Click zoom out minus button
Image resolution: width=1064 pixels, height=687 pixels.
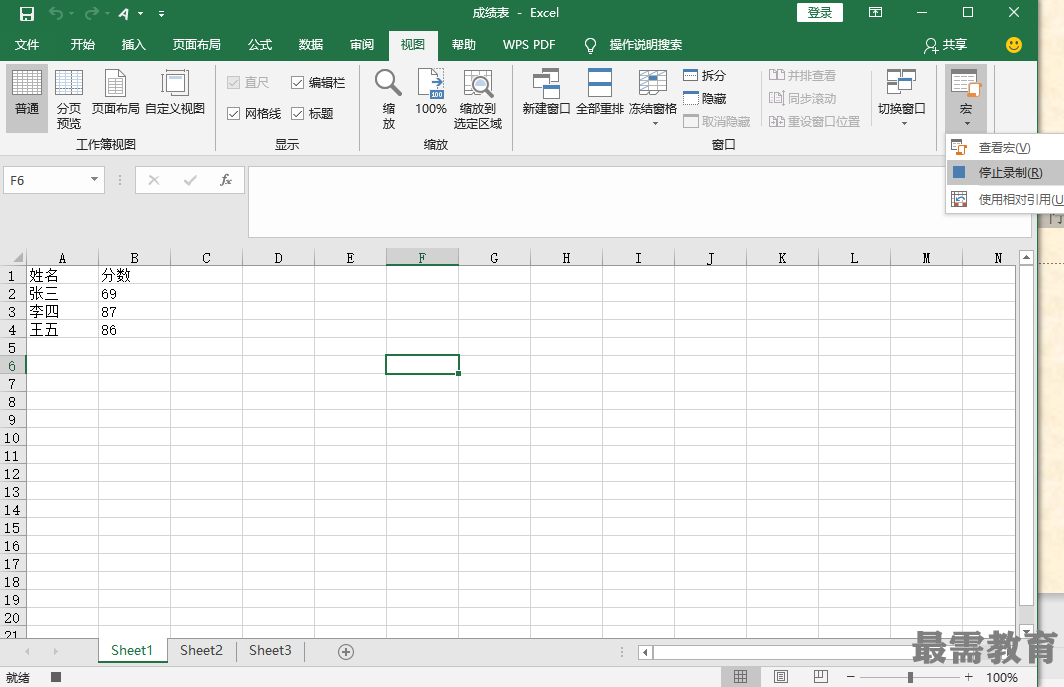(850, 677)
